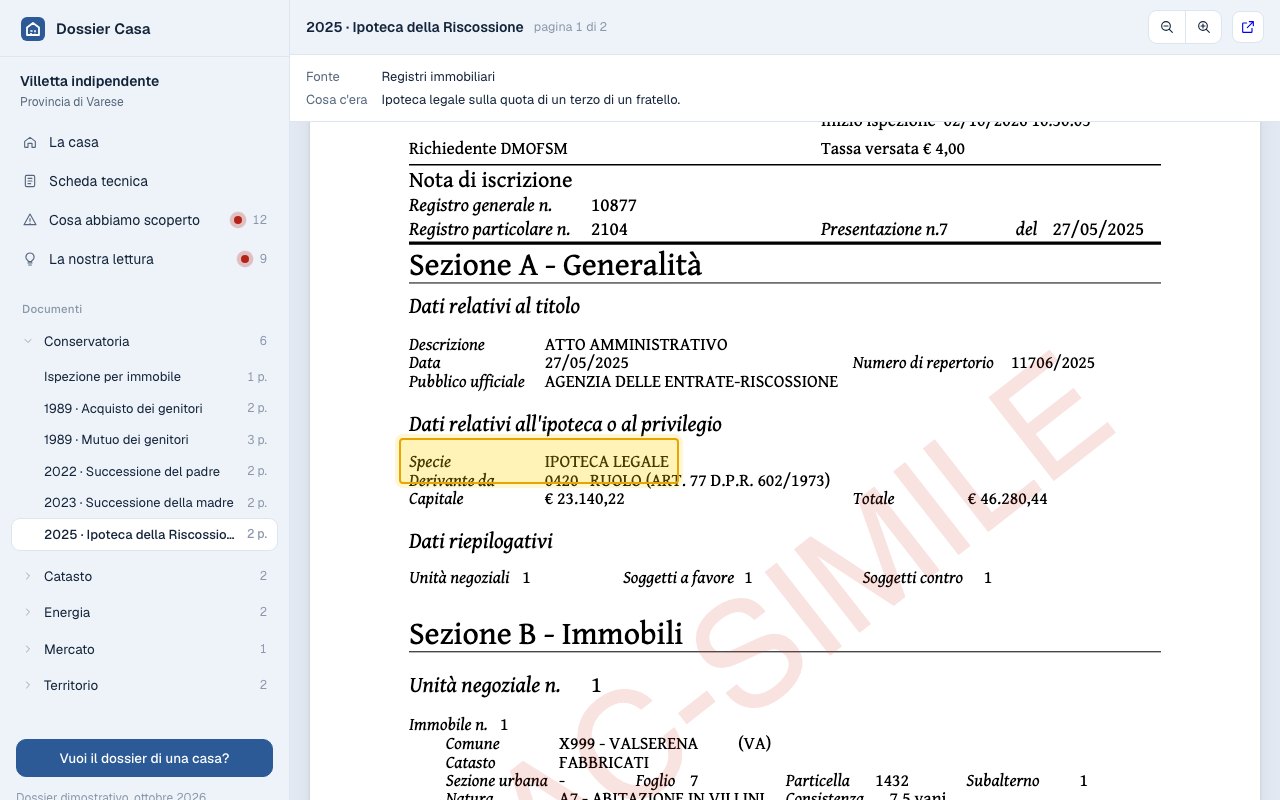Go to La nostra lettura

tap(144, 259)
